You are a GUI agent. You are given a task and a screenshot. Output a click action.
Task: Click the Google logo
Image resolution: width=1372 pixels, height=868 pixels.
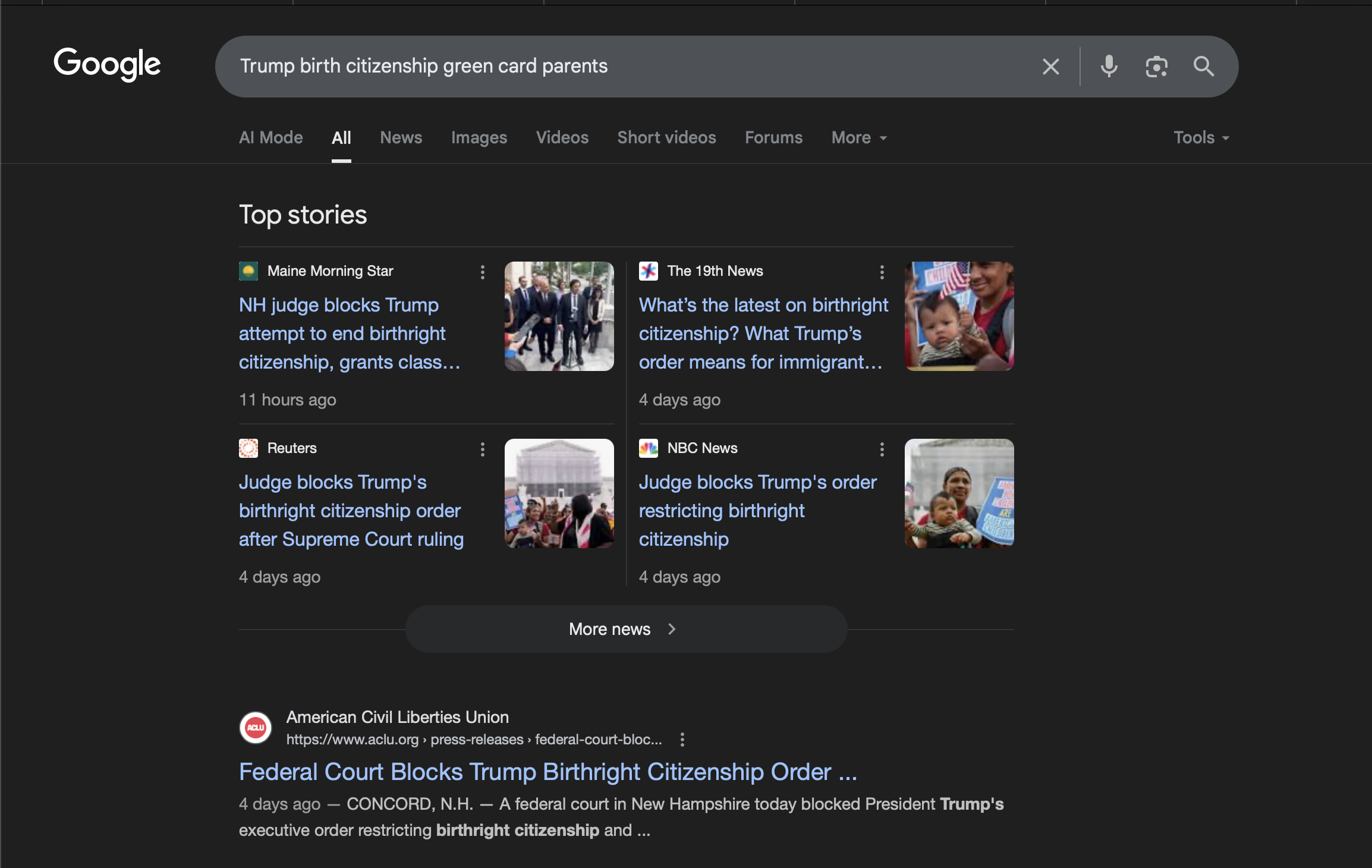click(x=107, y=64)
